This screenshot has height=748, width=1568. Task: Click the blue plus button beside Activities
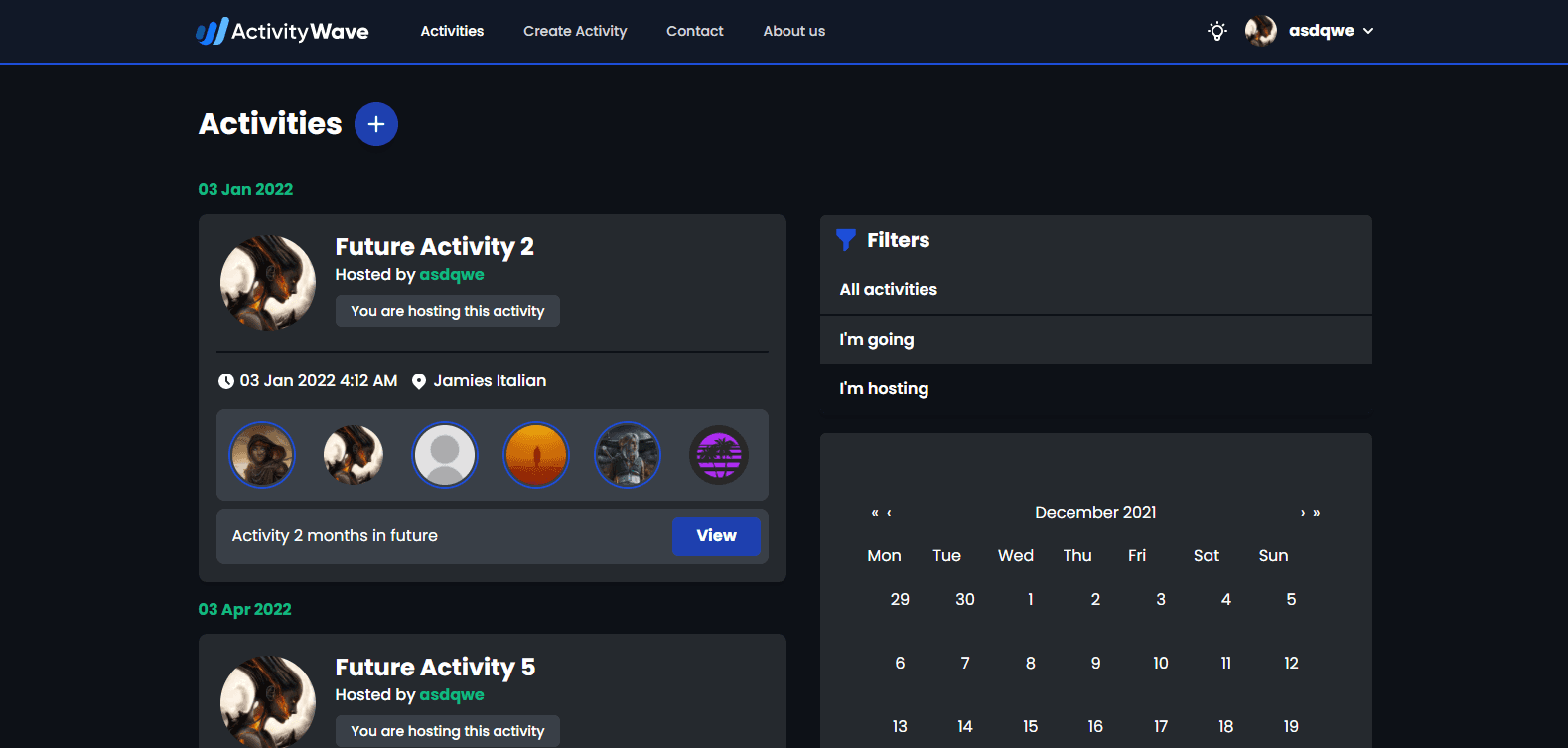click(376, 124)
